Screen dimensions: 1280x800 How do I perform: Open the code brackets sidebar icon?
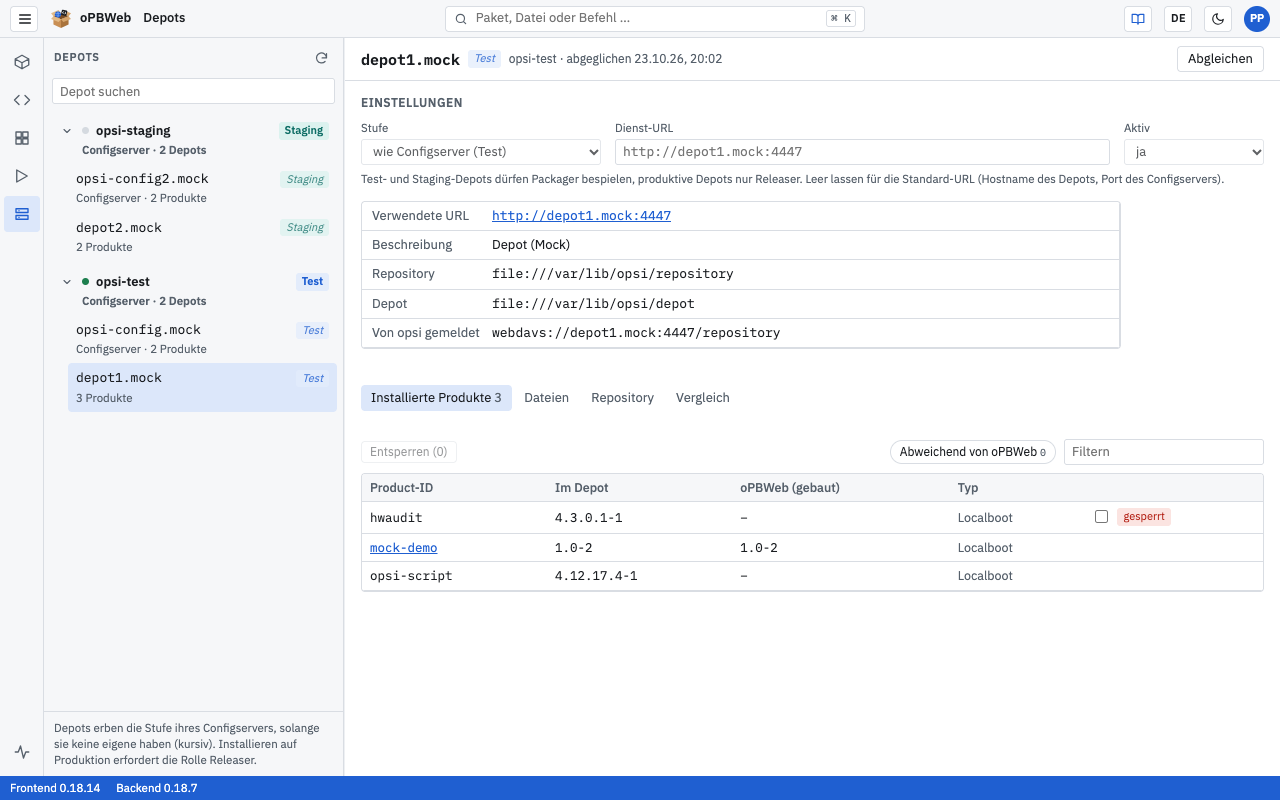22,100
